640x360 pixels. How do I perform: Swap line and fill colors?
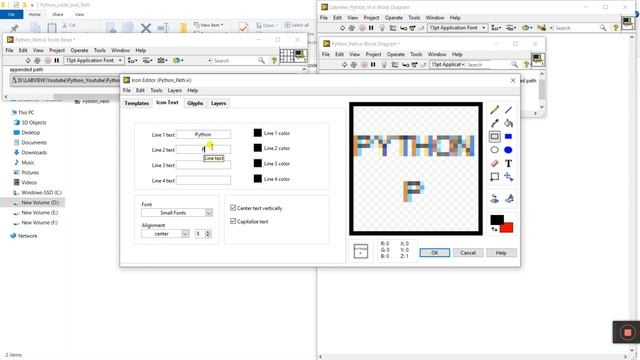(494, 229)
